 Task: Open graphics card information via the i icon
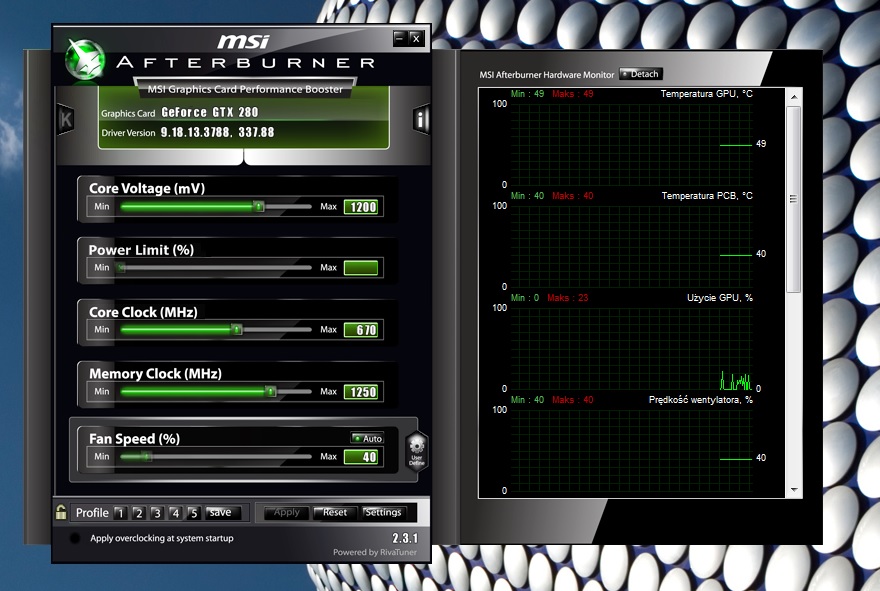point(421,119)
